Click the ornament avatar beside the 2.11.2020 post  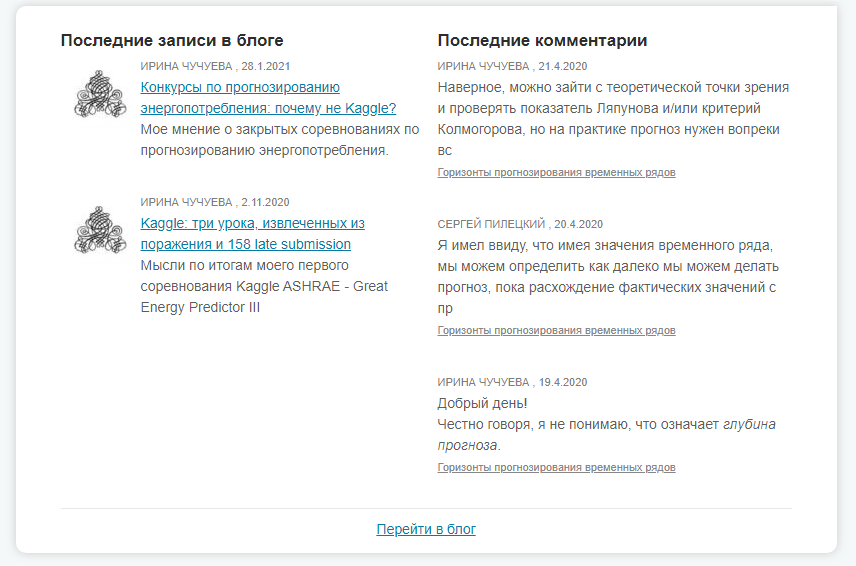(100, 230)
